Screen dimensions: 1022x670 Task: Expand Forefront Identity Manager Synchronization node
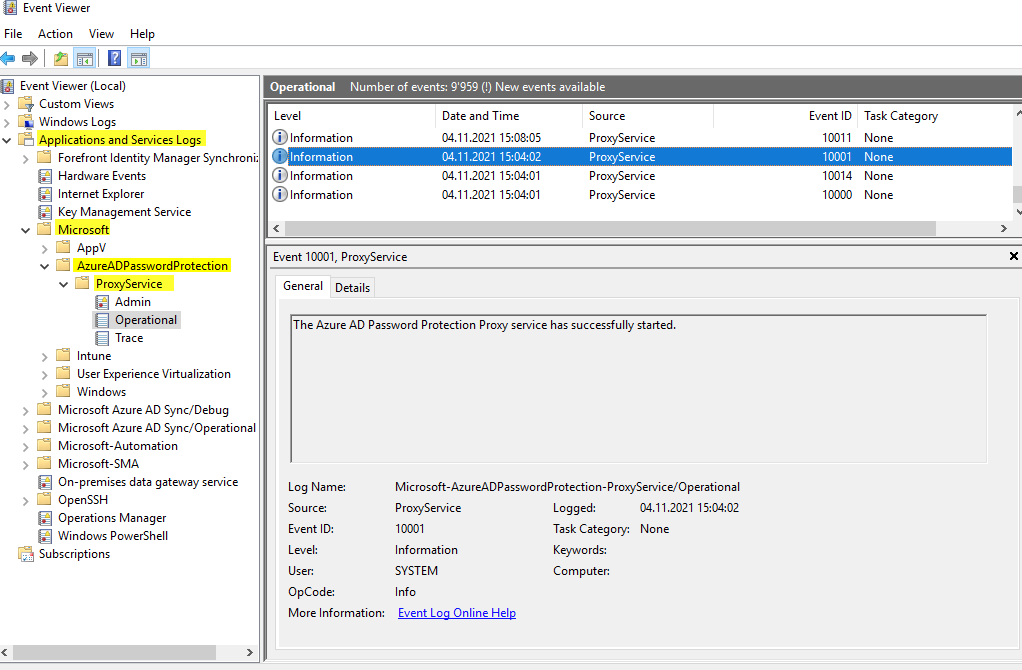(x=25, y=158)
